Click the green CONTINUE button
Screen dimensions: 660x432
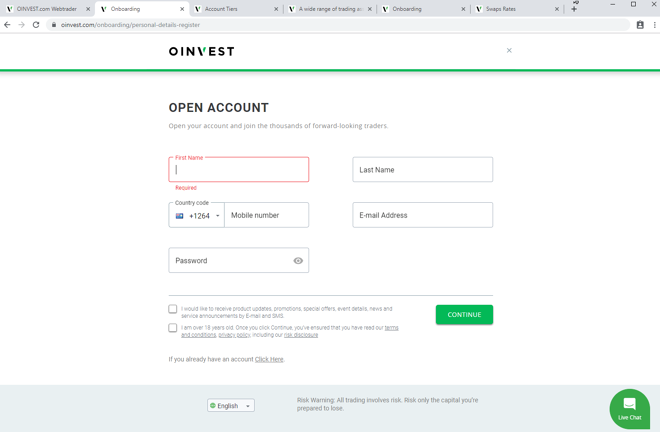(464, 315)
